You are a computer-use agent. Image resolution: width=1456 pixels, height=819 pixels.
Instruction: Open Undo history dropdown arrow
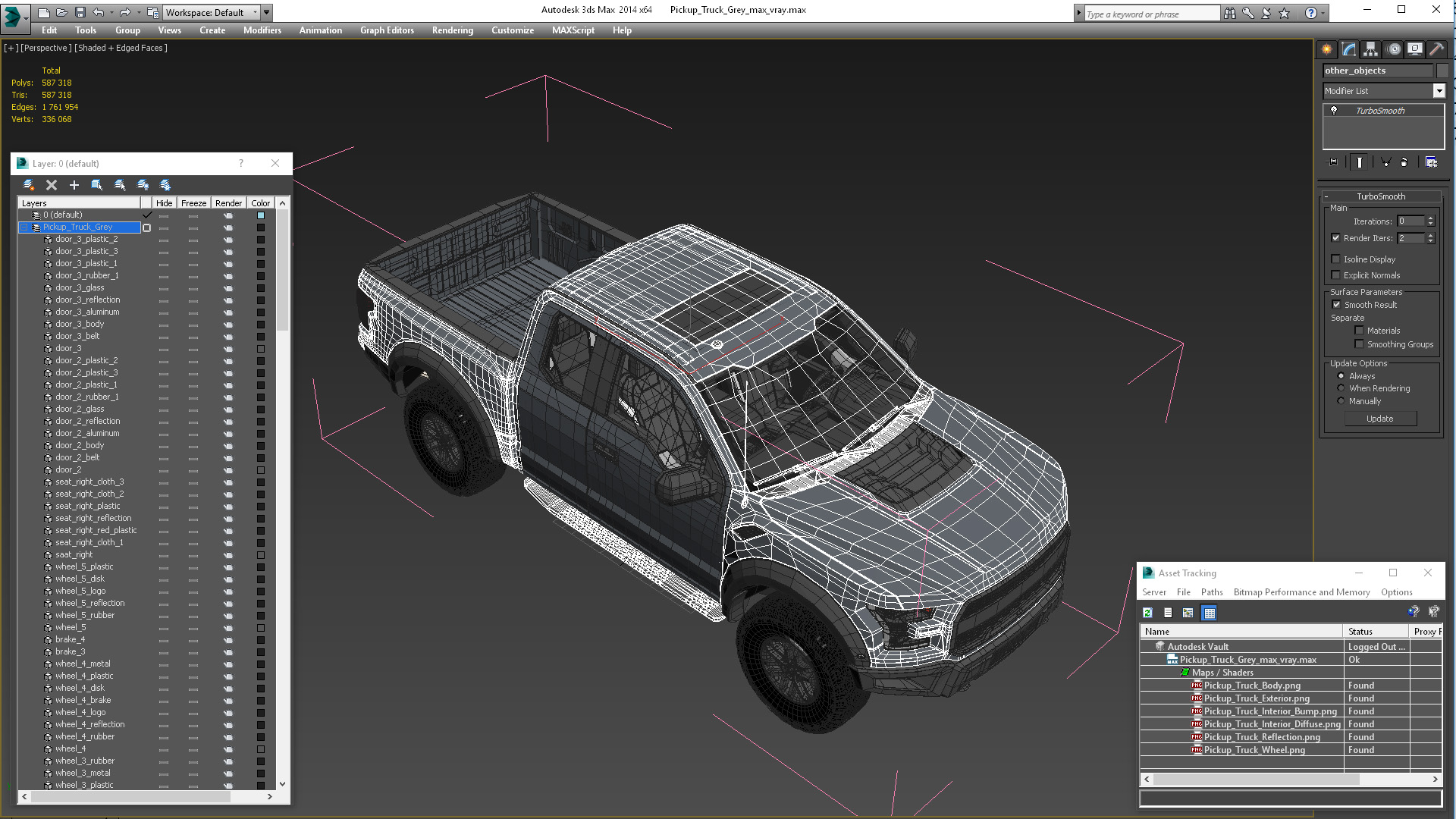tap(111, 12)
